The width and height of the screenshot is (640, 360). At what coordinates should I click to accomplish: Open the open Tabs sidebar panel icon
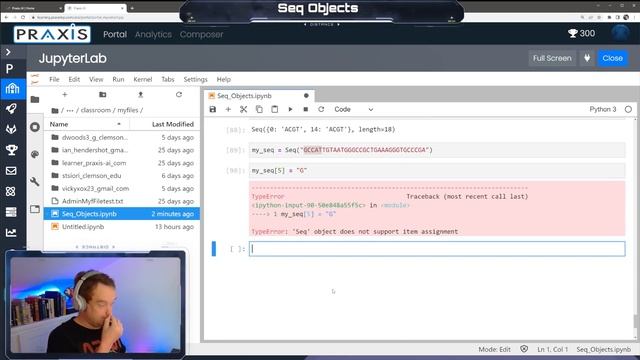point(35,209)
